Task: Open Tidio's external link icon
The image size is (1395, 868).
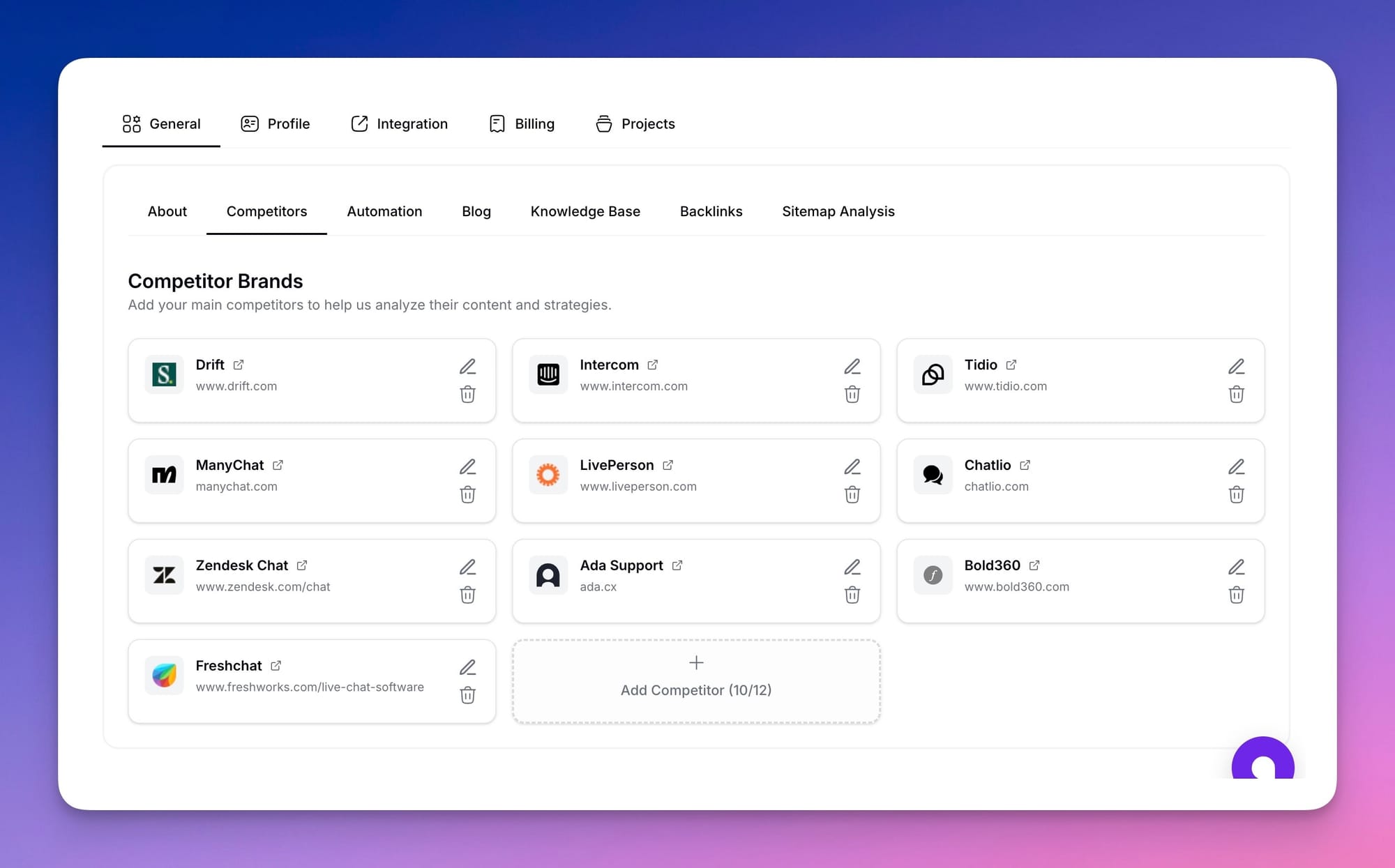Action: point(1011,365)
